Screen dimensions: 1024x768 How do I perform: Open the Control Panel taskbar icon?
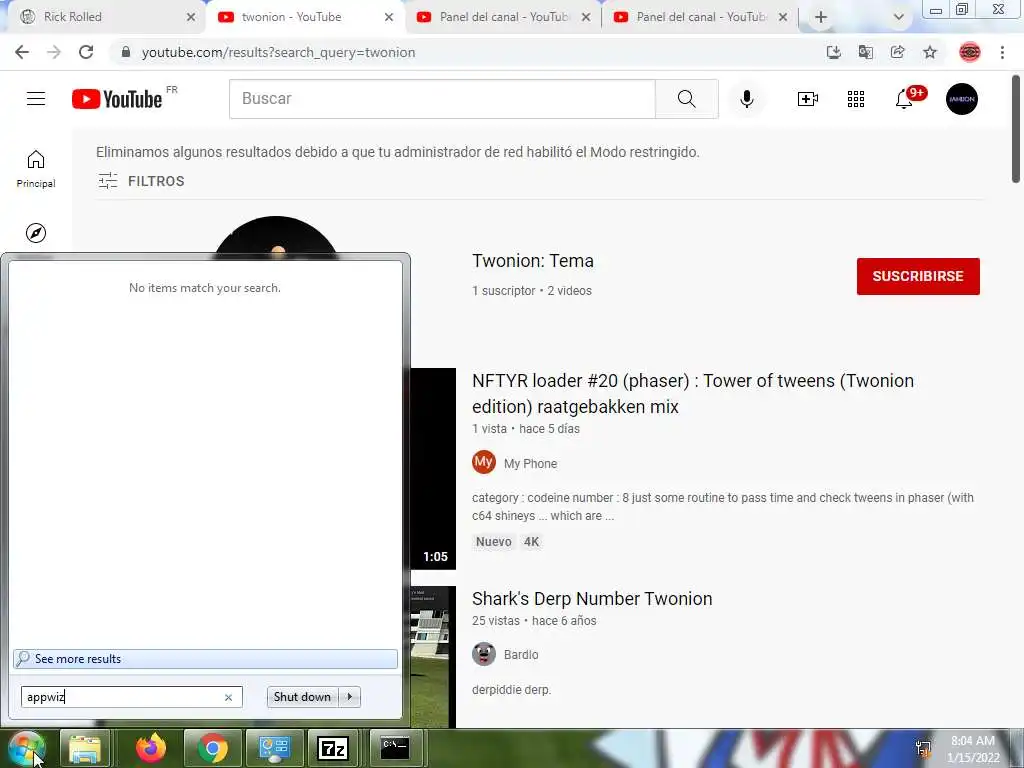coord(274,748)
